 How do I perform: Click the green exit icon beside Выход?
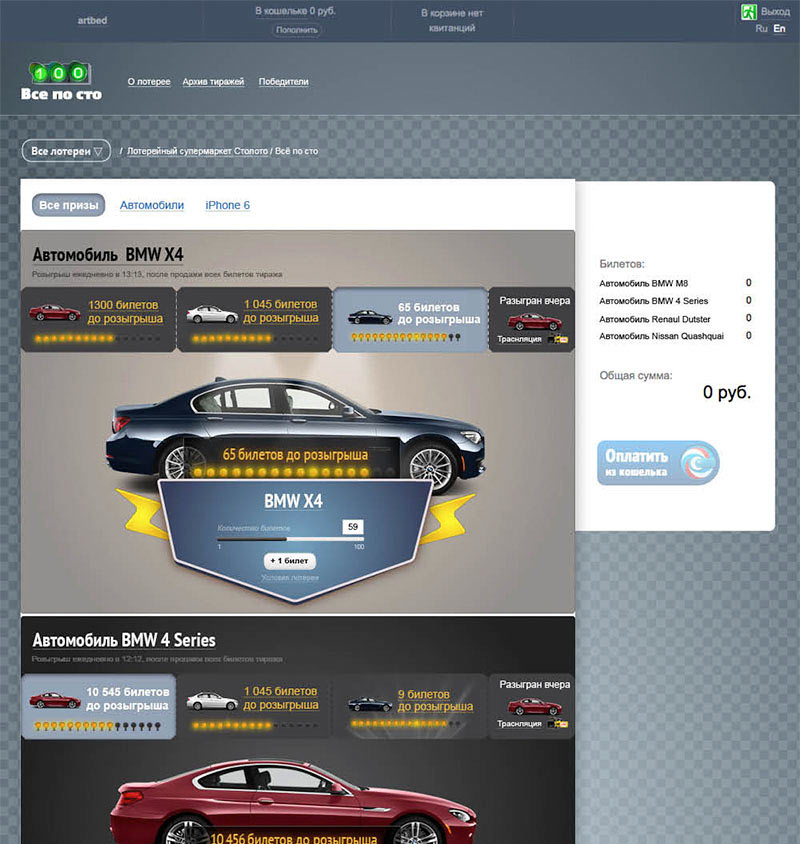pyautogui.click(x=747, y=12)
